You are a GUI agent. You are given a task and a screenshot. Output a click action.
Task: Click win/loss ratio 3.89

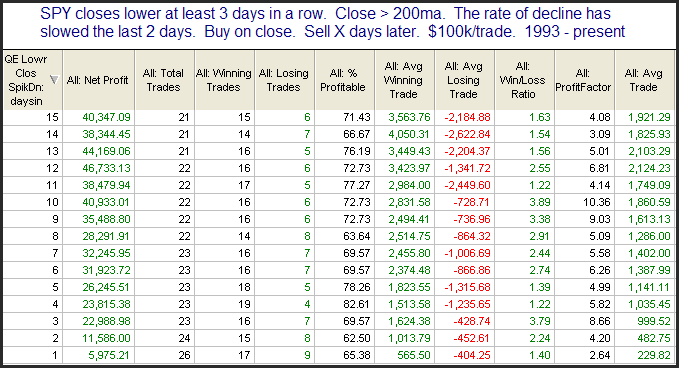pos(540,202)
